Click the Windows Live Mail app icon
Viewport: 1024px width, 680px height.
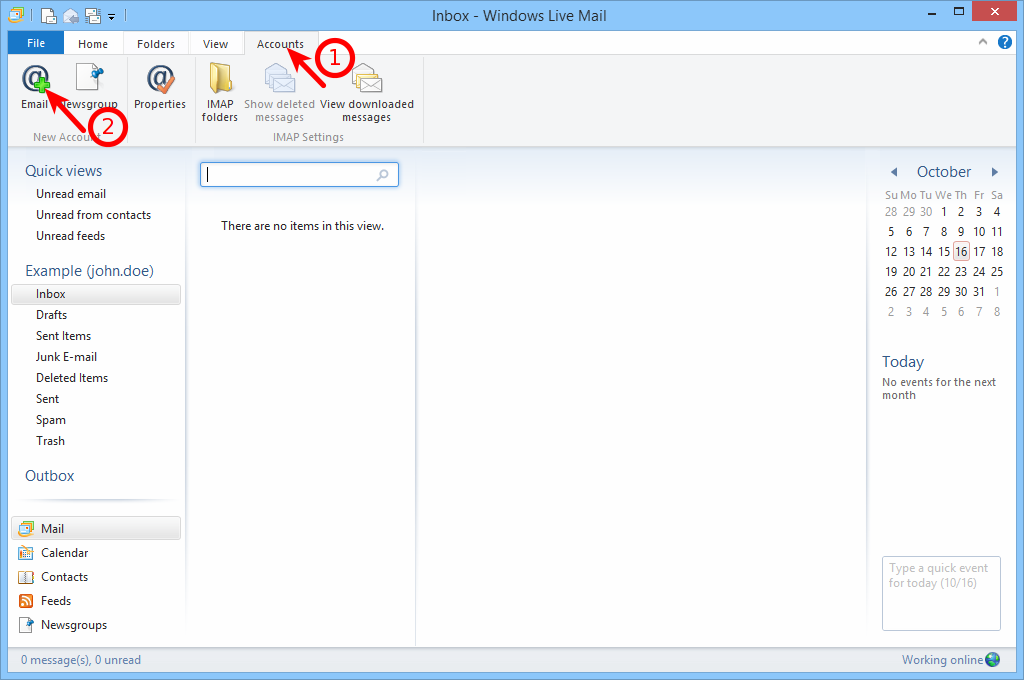point(16,14)
